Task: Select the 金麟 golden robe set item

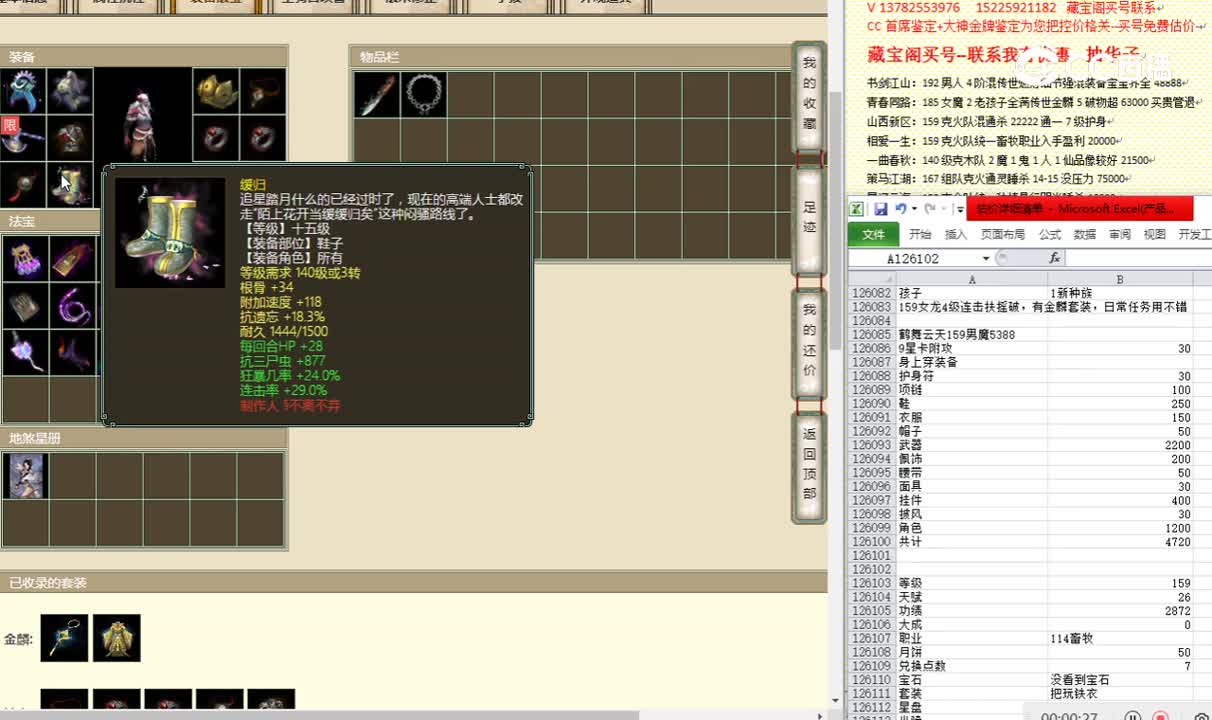Action: tap(116, 638)
